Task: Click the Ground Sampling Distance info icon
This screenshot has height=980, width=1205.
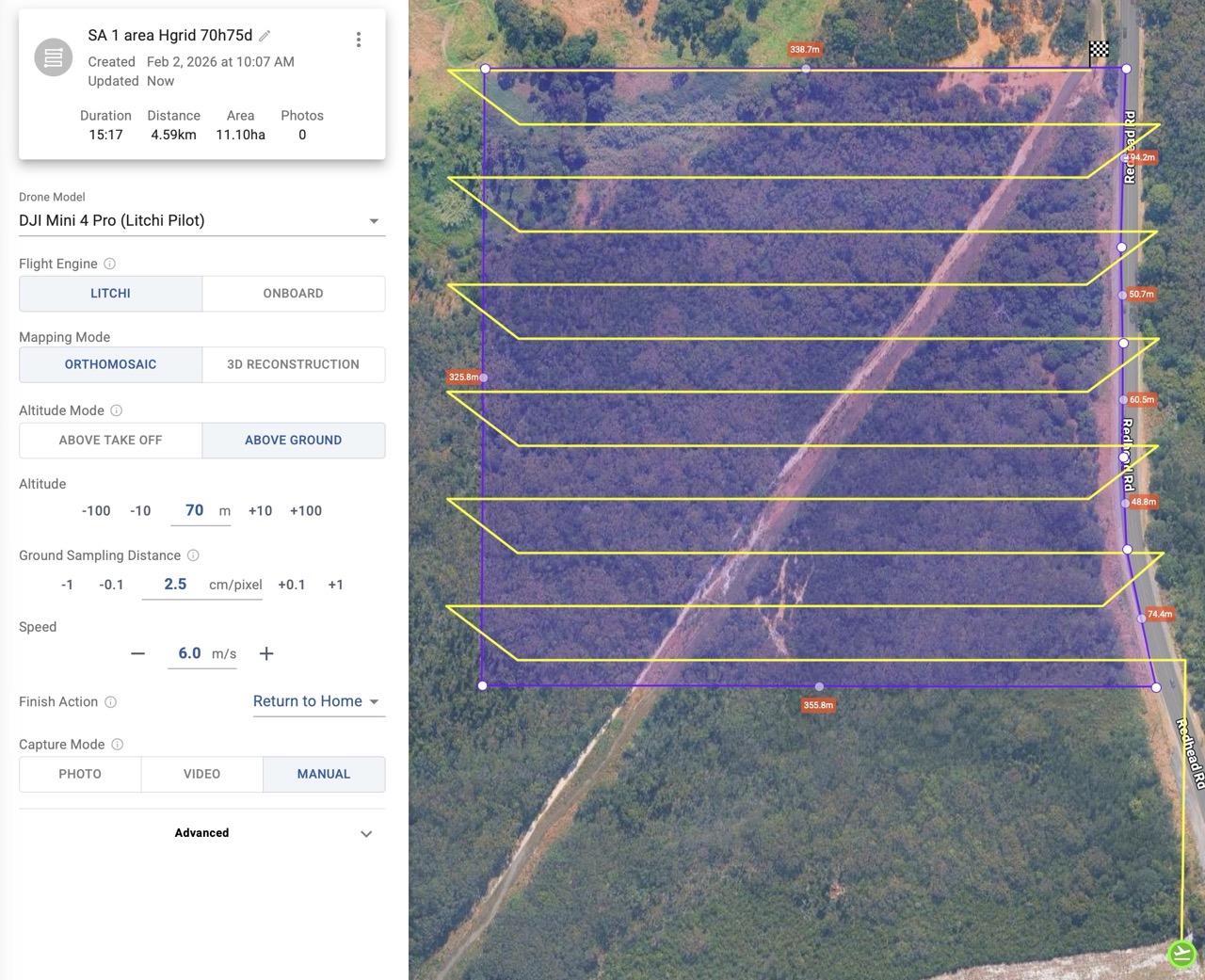Action: point(193,555)
